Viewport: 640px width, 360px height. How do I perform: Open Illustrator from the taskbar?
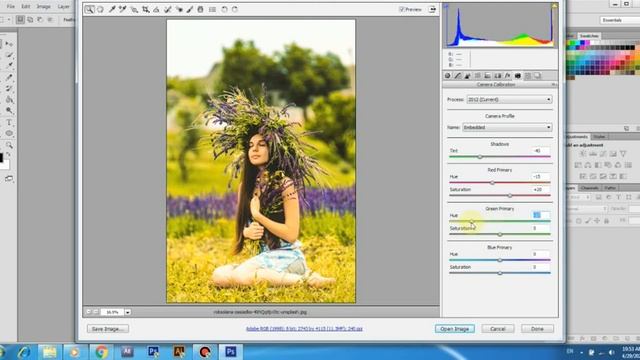click(179, 351)
